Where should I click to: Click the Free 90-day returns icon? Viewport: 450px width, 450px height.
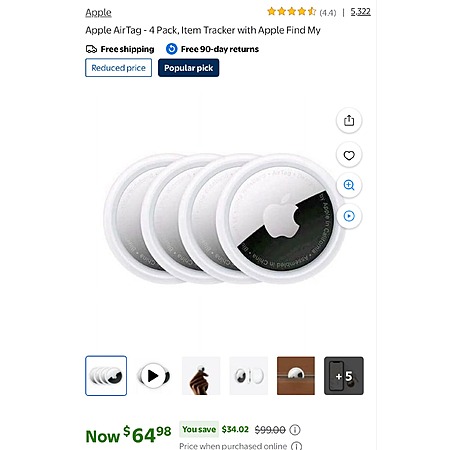(171, 49)
